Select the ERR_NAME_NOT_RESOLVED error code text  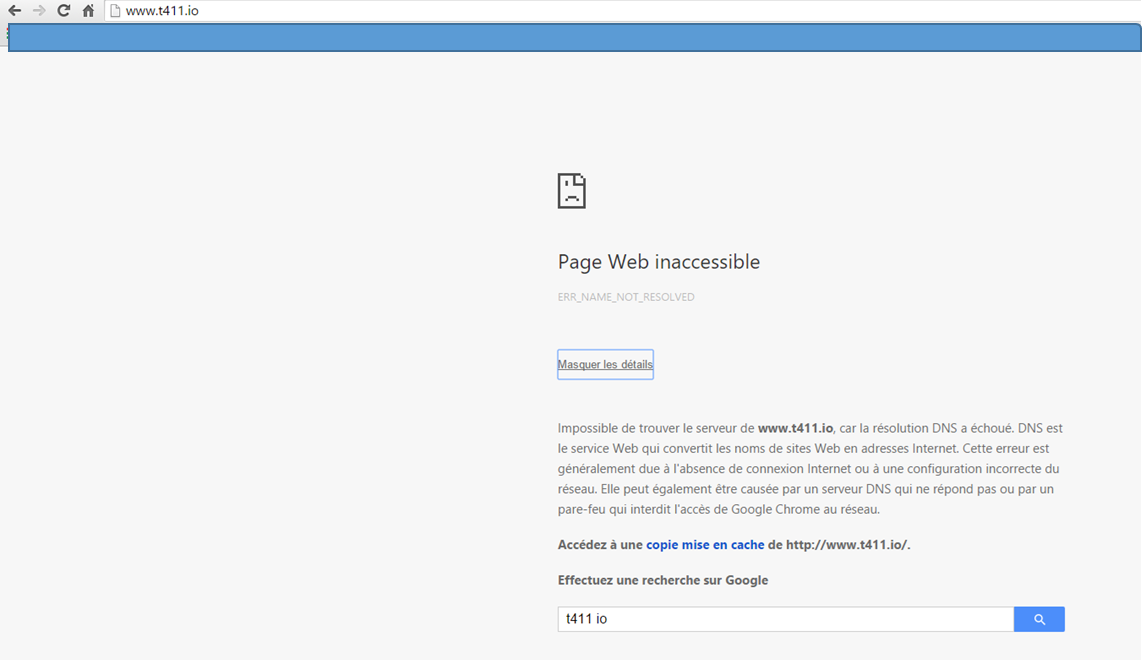(626, 297)
